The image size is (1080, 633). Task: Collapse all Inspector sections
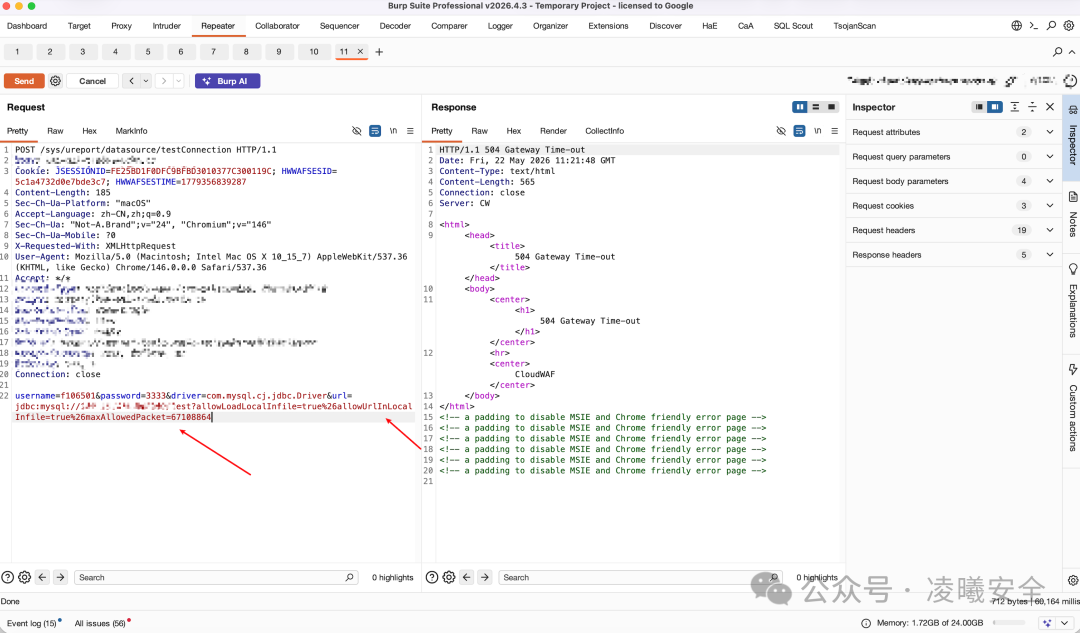coord(1032,107)
